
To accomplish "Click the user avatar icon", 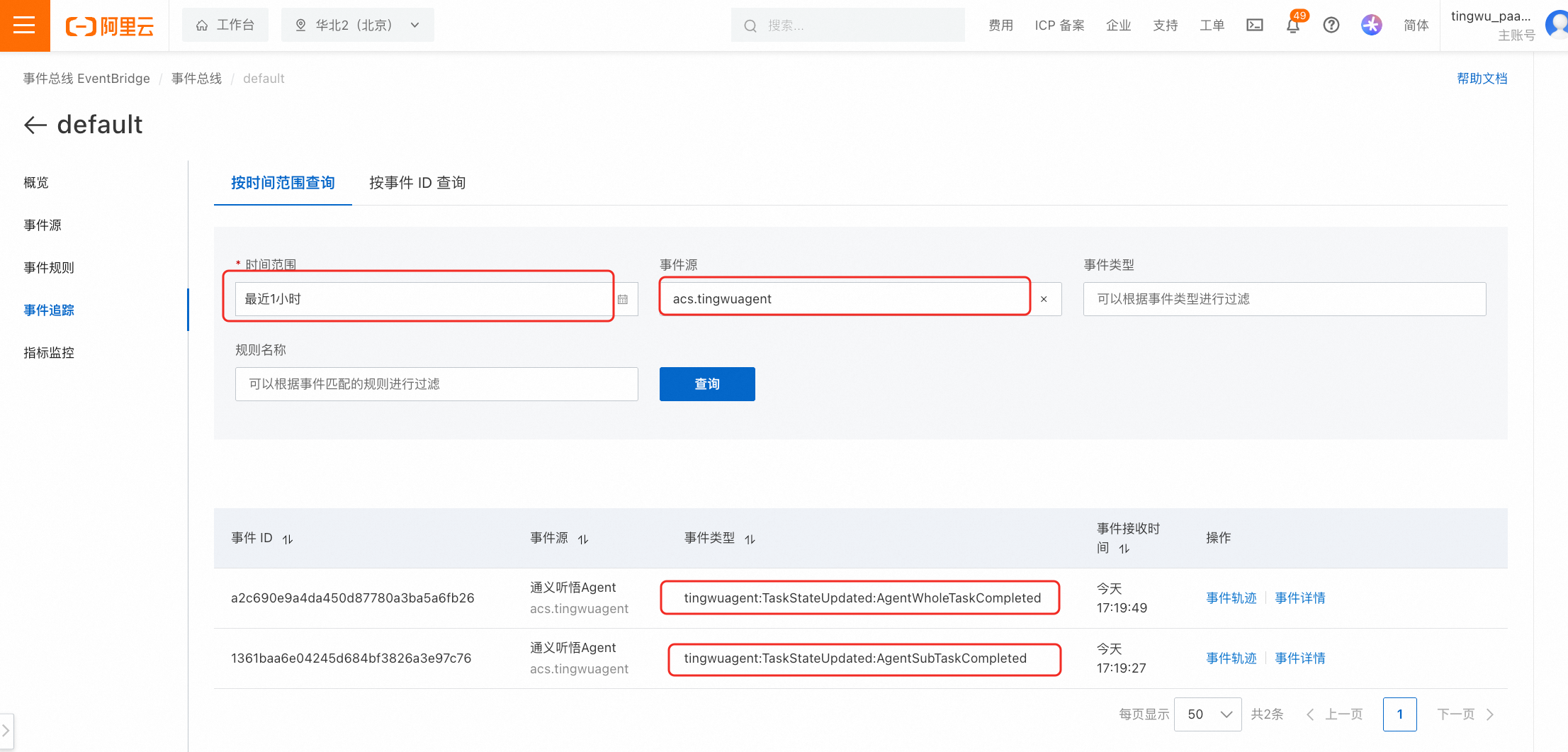I will 1557,24.
